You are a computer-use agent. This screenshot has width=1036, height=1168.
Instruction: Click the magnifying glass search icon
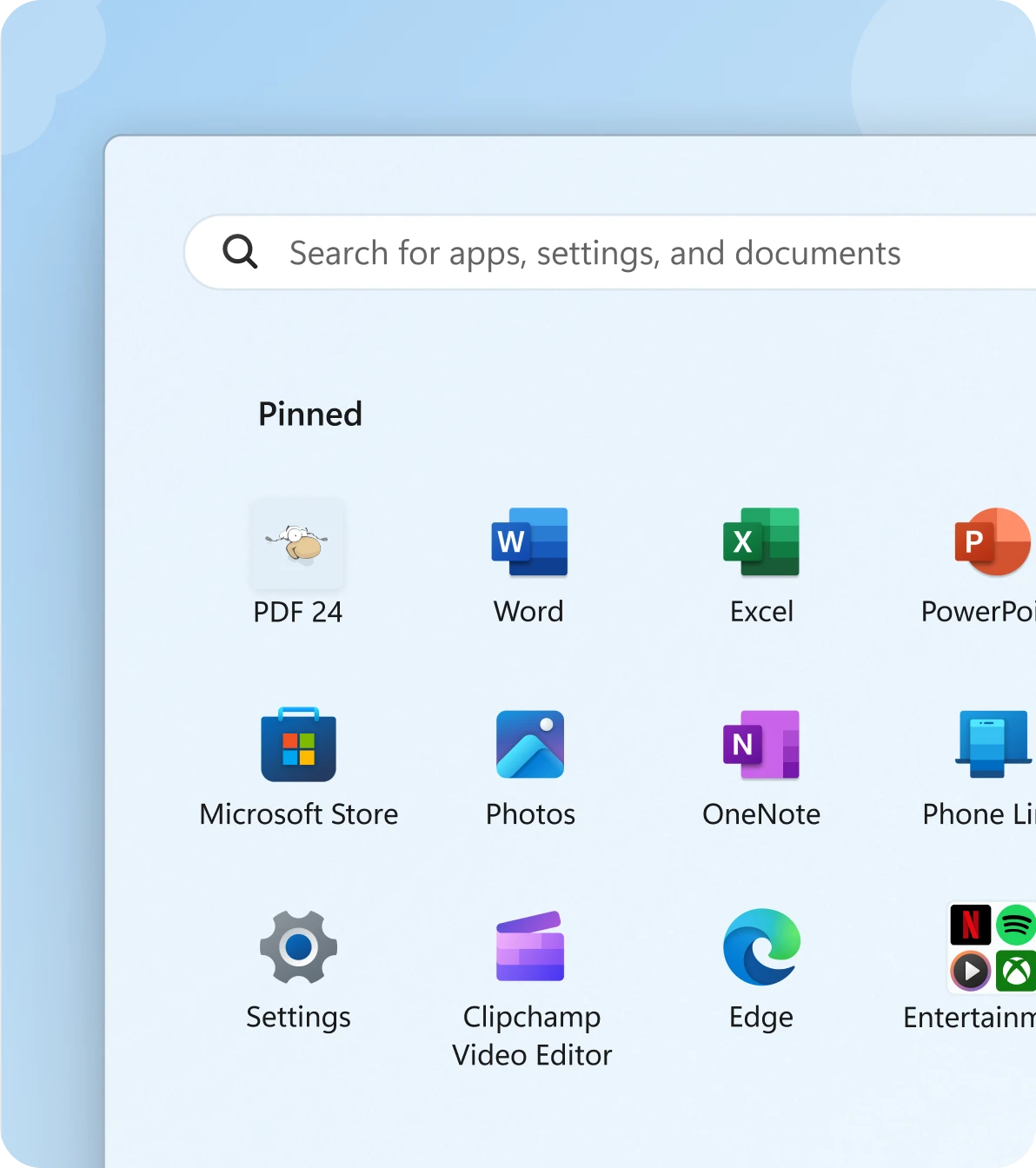[x=240, y=252]
